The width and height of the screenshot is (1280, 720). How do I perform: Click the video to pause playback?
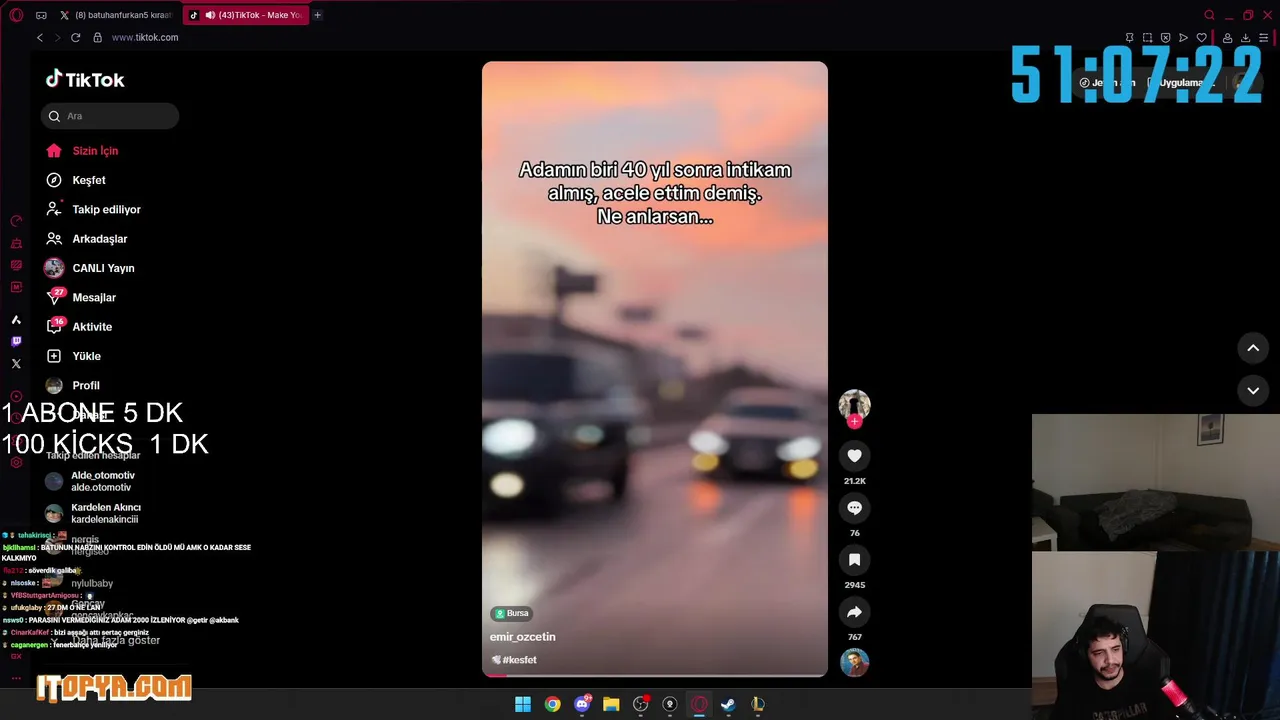click(x=655, y=369)
